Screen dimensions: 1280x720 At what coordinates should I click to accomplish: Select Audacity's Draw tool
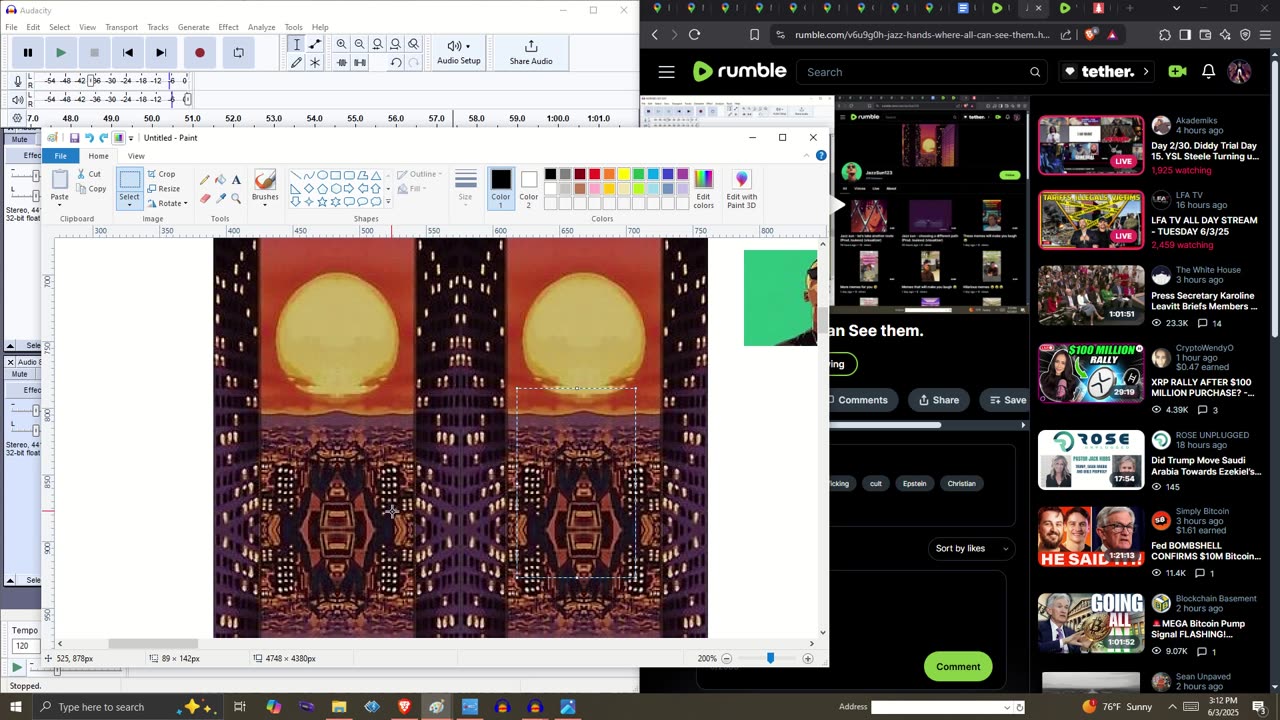point(296,63)
